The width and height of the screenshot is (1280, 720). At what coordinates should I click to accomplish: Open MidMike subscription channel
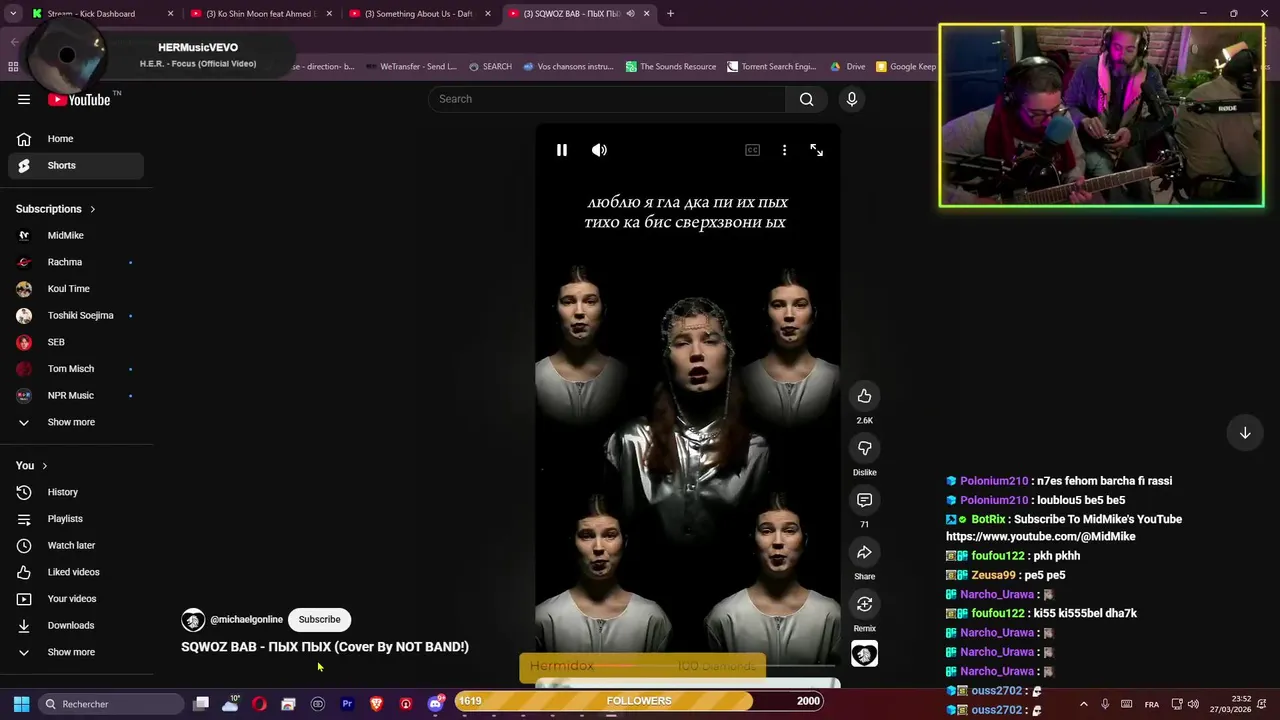tap(76, 235)
